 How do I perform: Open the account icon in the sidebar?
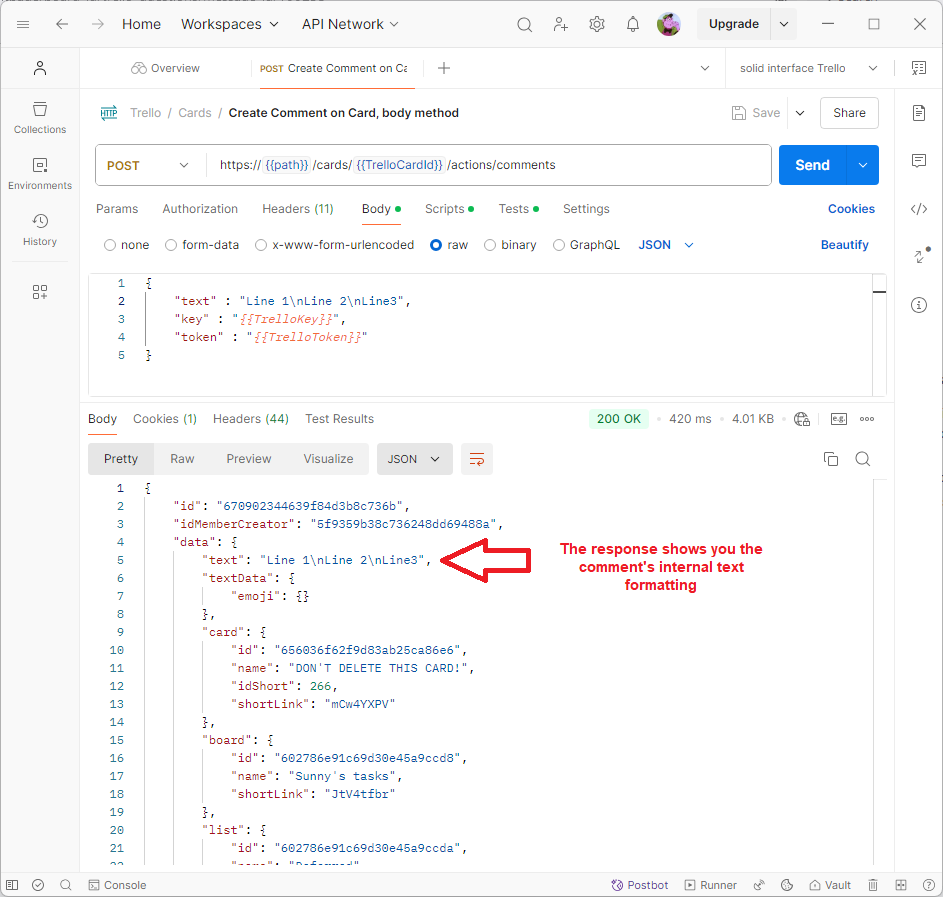40,68
